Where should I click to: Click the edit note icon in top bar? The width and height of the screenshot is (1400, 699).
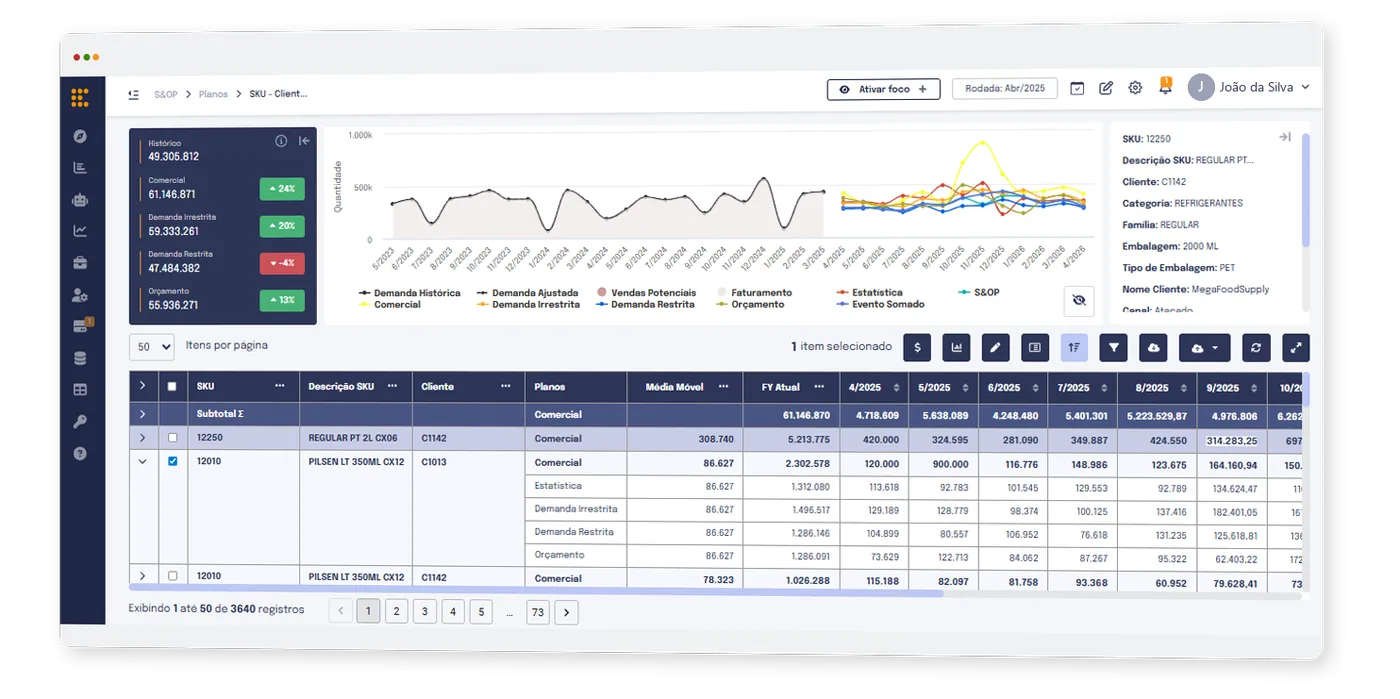(x=1106, y=88)
